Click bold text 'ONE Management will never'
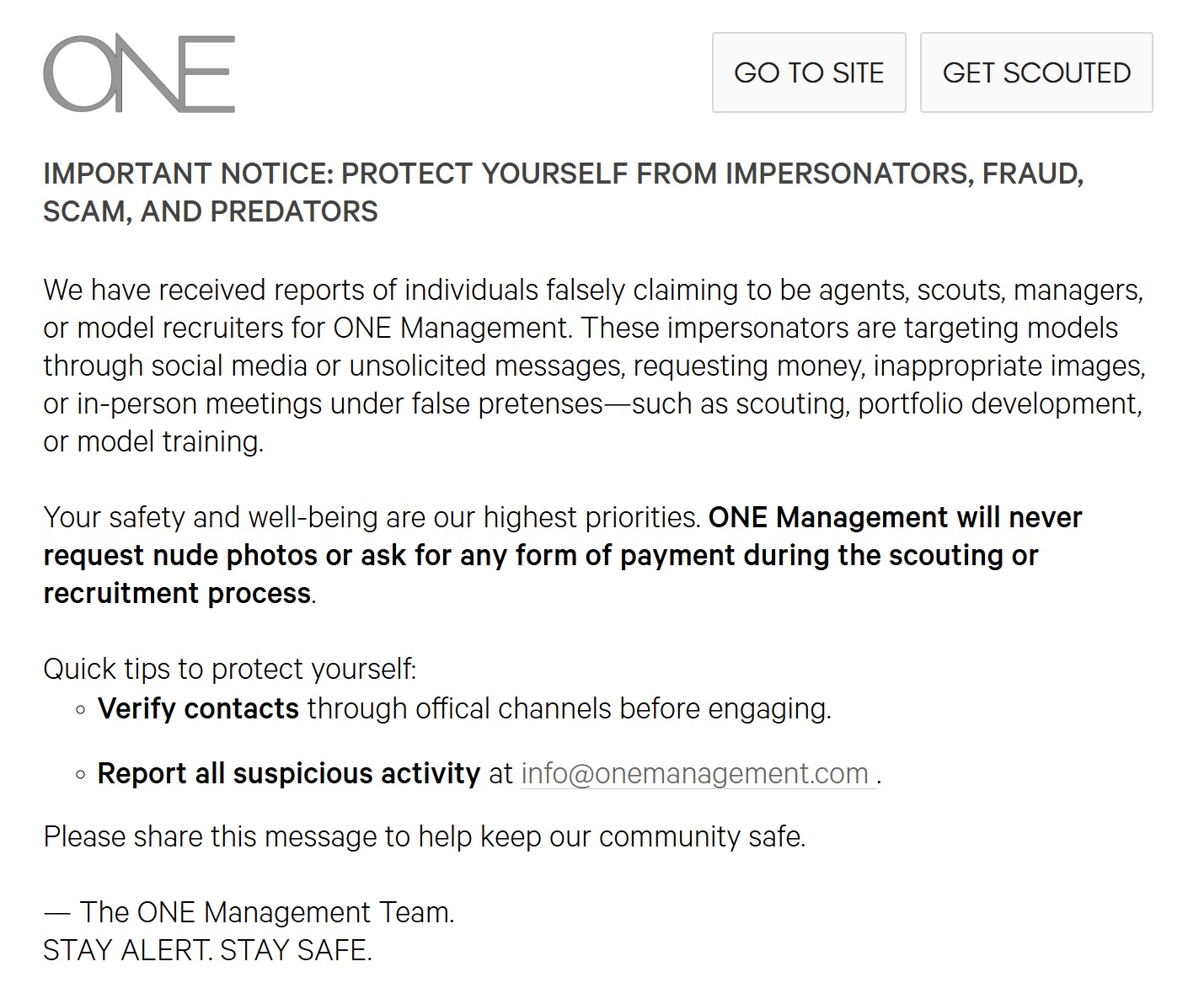Screen dimensions: 1204x1004 coord(895,517)
